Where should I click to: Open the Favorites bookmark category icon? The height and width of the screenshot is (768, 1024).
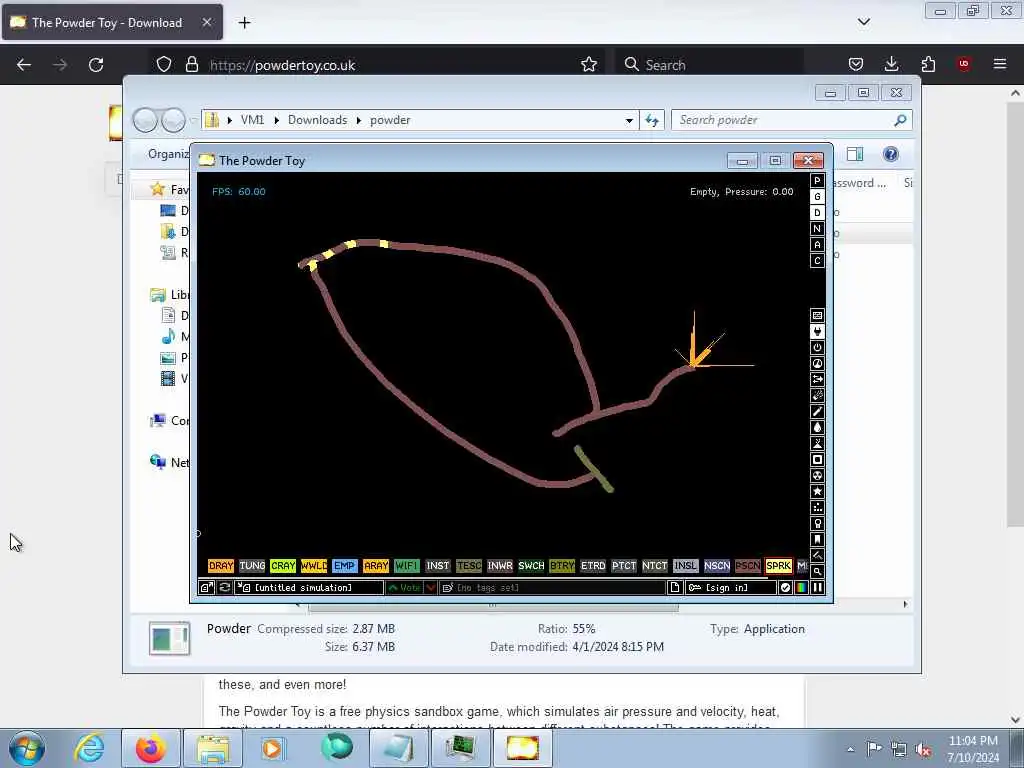pyautogui.click(x=817, y=539)
